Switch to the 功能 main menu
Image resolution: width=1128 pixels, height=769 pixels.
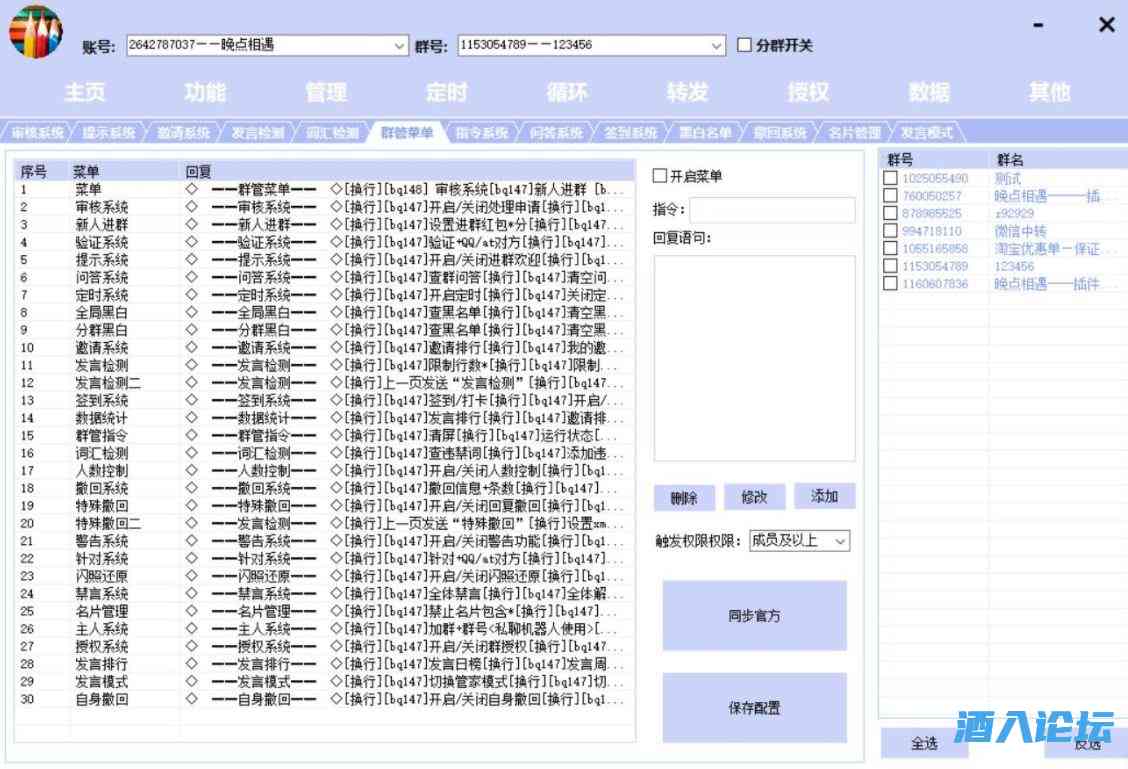click(205, 92)
